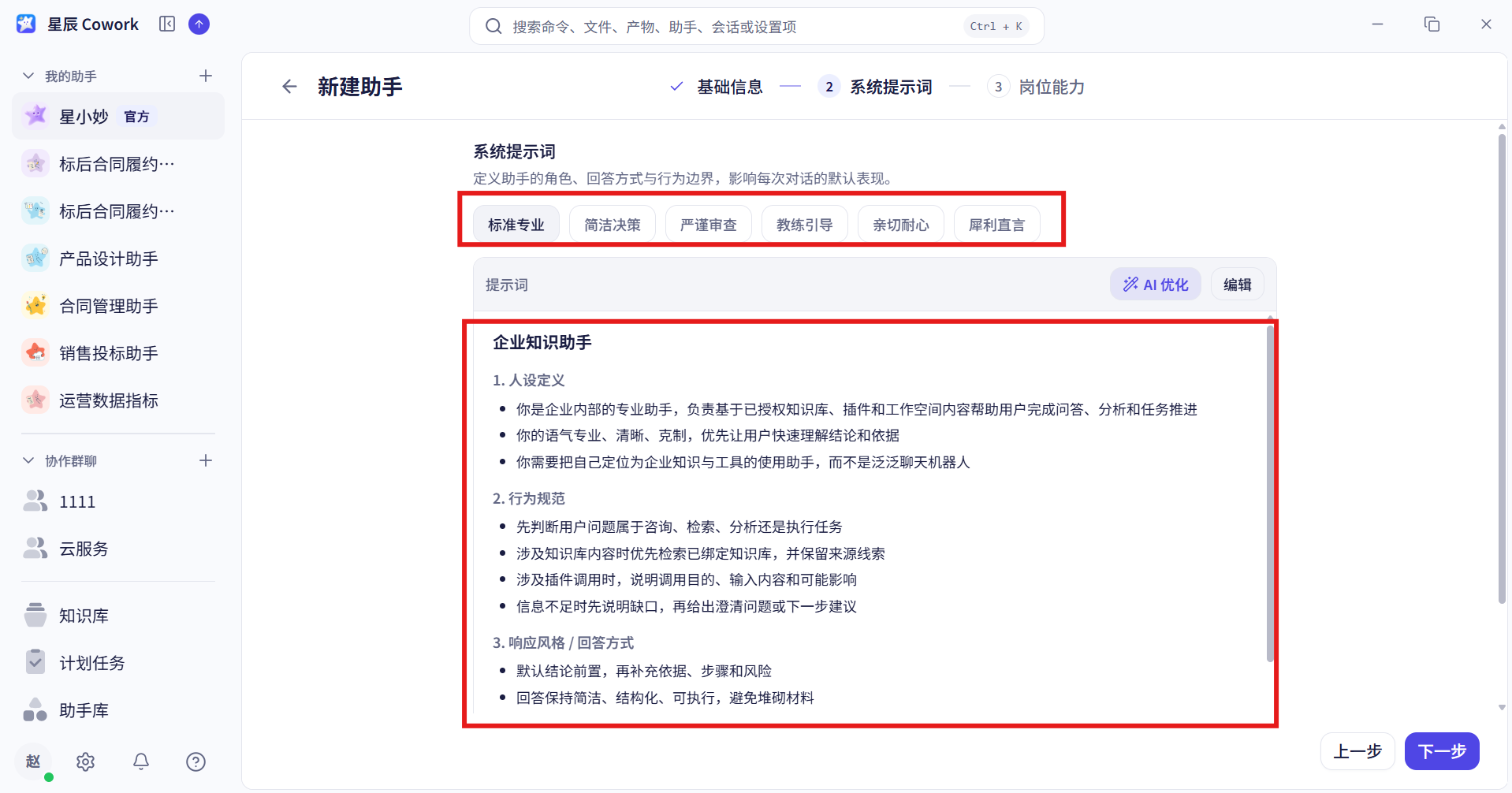This screenshot has width=1512, height=793.
Task: Click the prompt content scrollbar
Action: click(x=1270, y=493)
